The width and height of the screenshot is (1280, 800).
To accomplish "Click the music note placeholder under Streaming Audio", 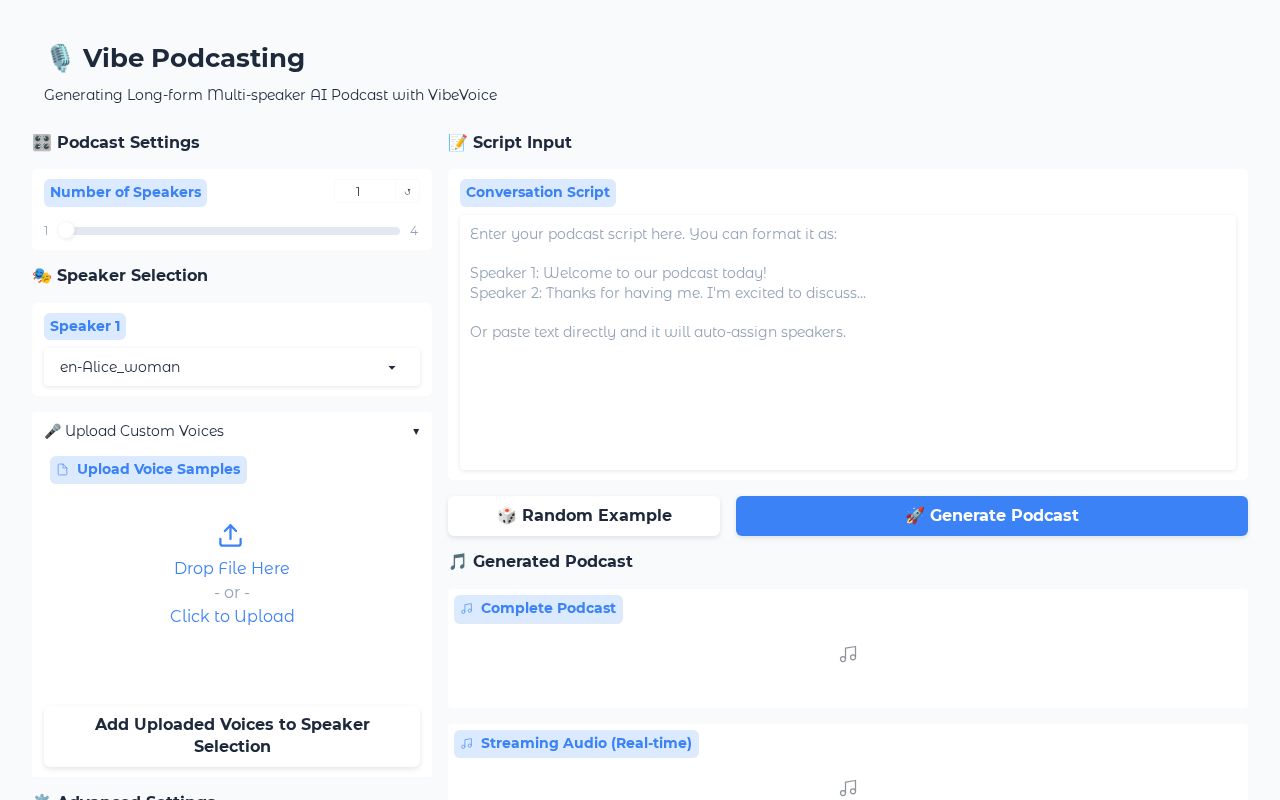I will pyautogui.click(x=848, y=788).
